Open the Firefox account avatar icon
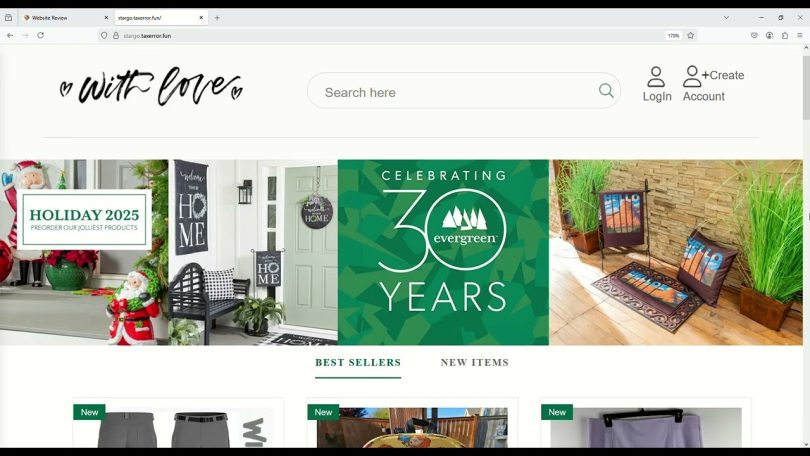This screenshot has height=456, width=810. [x=770, y=36]
